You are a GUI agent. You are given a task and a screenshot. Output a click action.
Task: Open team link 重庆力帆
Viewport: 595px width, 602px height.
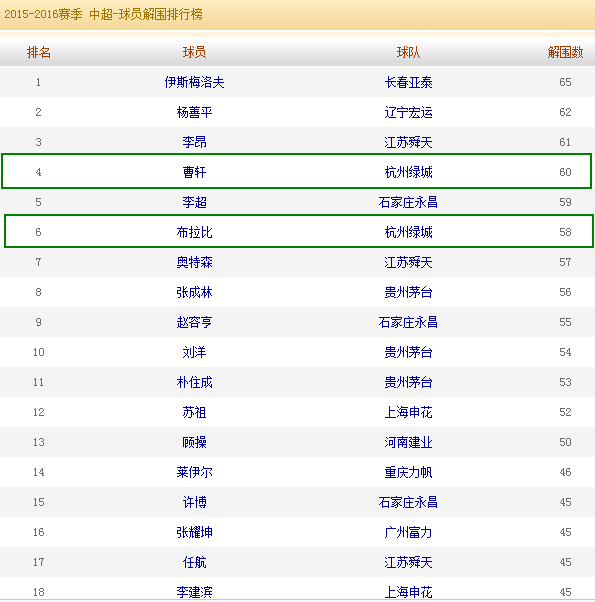408,472
